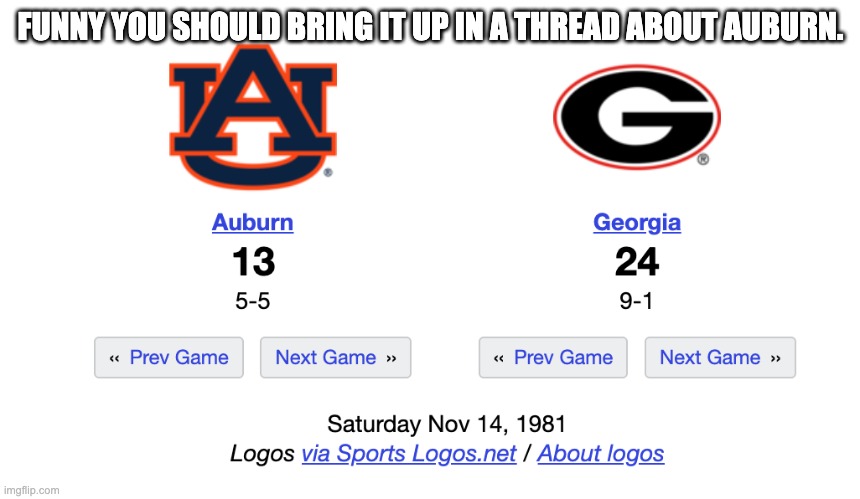Click the registered mark beside Georgia logo

703,159
